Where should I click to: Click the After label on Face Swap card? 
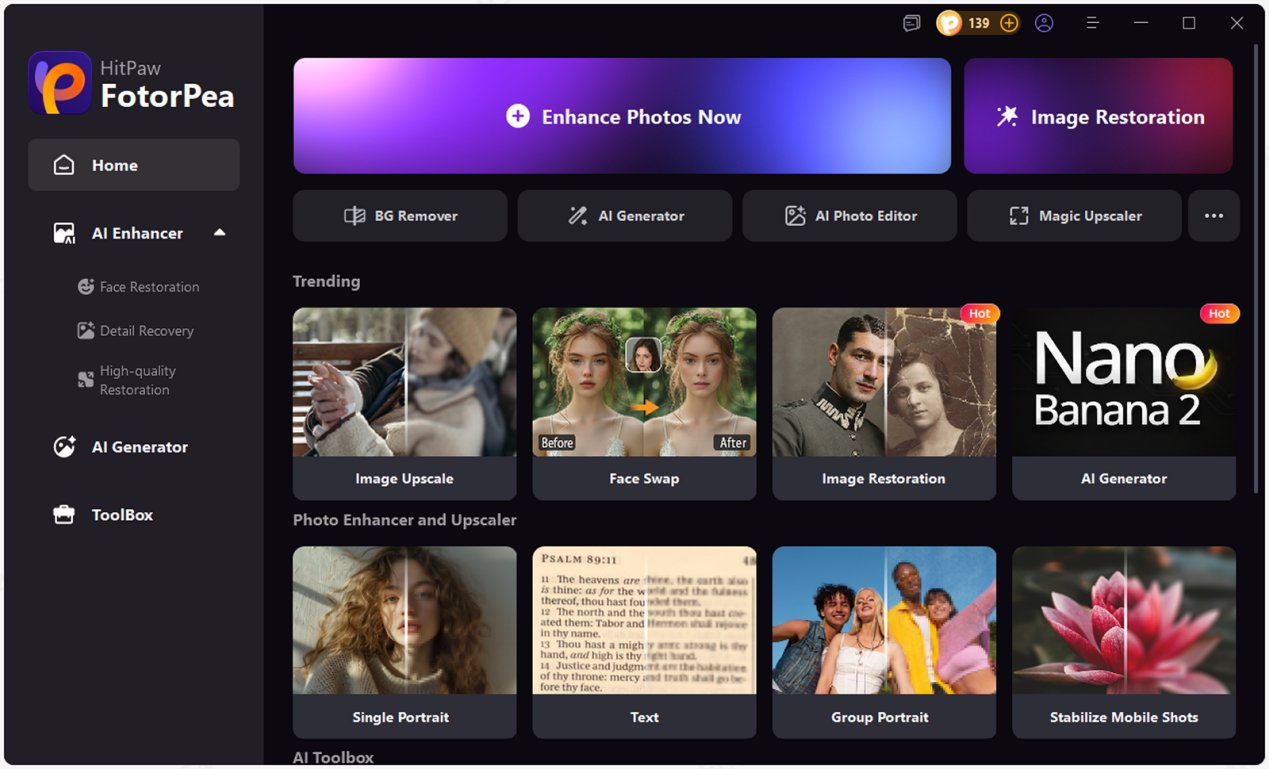pos(733,442)
